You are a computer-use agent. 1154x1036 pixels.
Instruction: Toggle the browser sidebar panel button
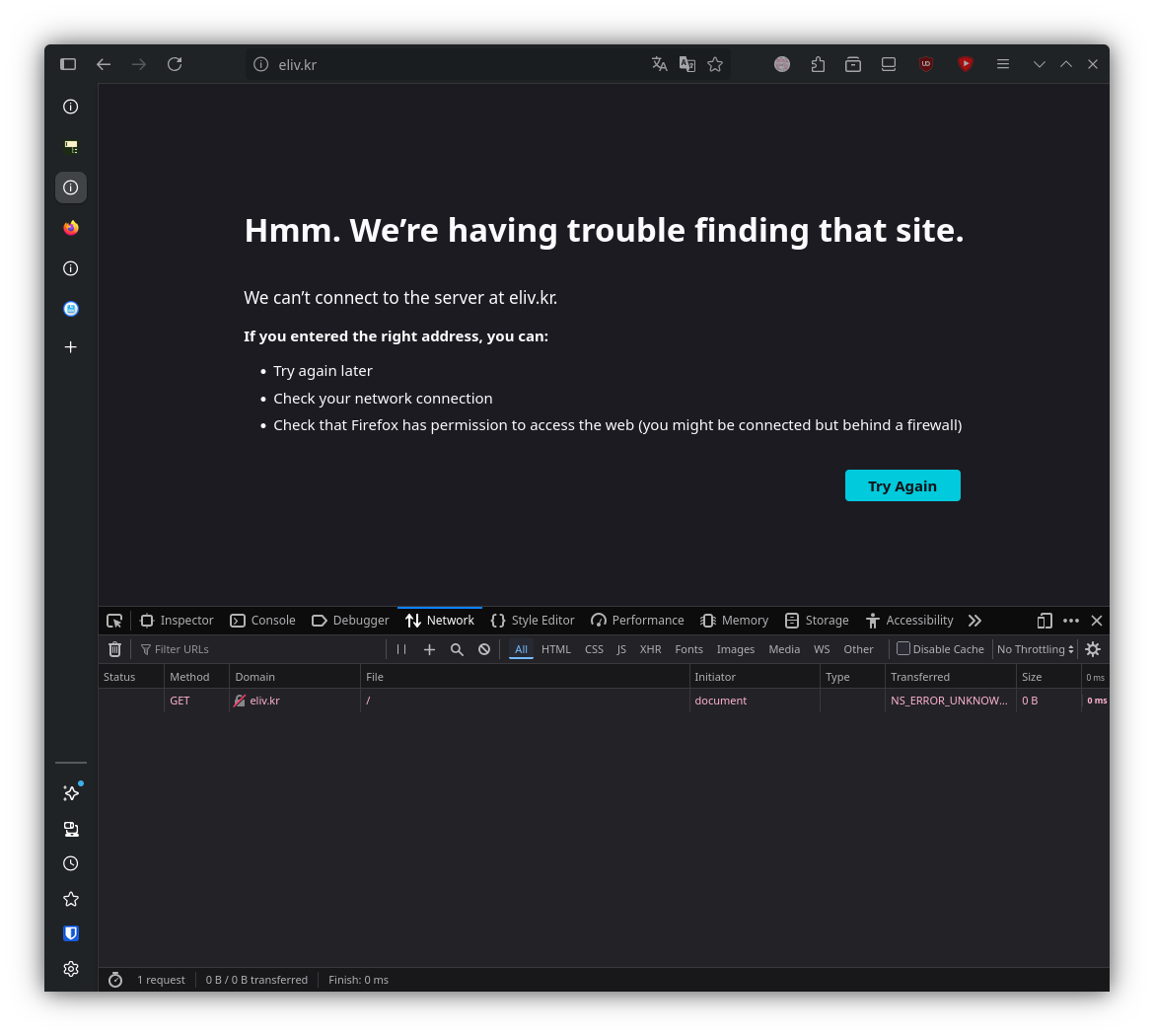point(68,64)
